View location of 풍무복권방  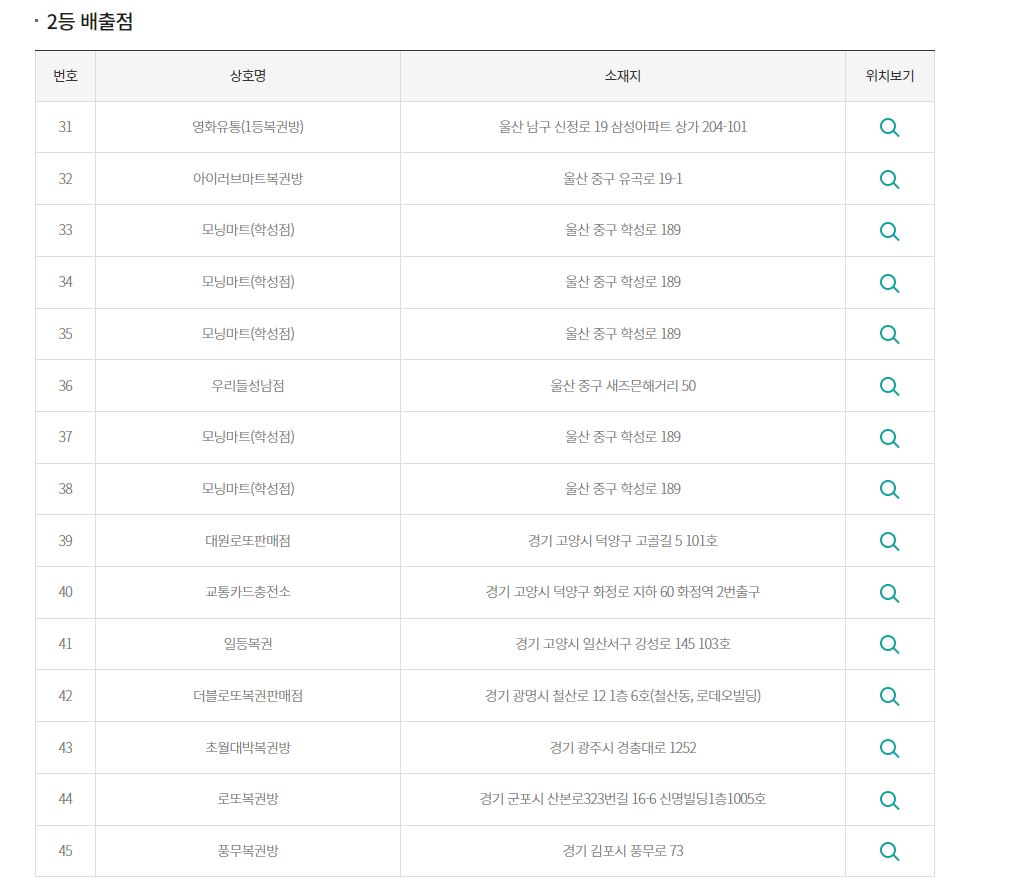coord(889,851)
